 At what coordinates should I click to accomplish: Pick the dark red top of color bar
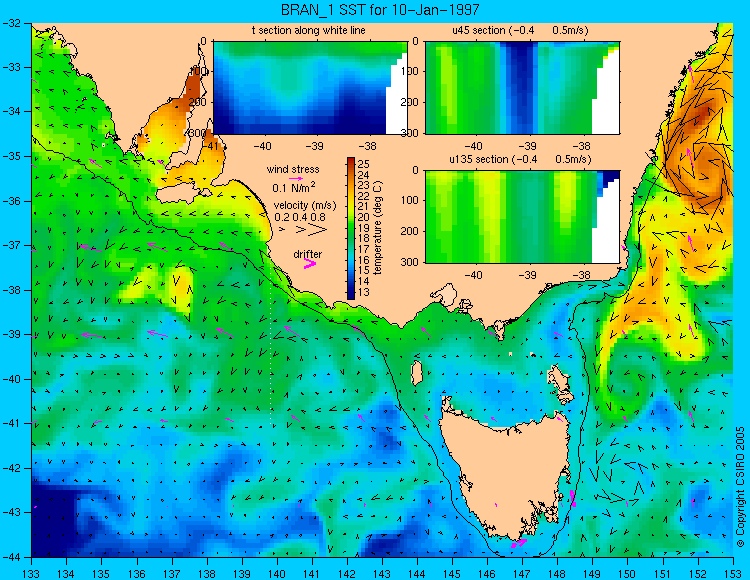(x=351, y=161)
